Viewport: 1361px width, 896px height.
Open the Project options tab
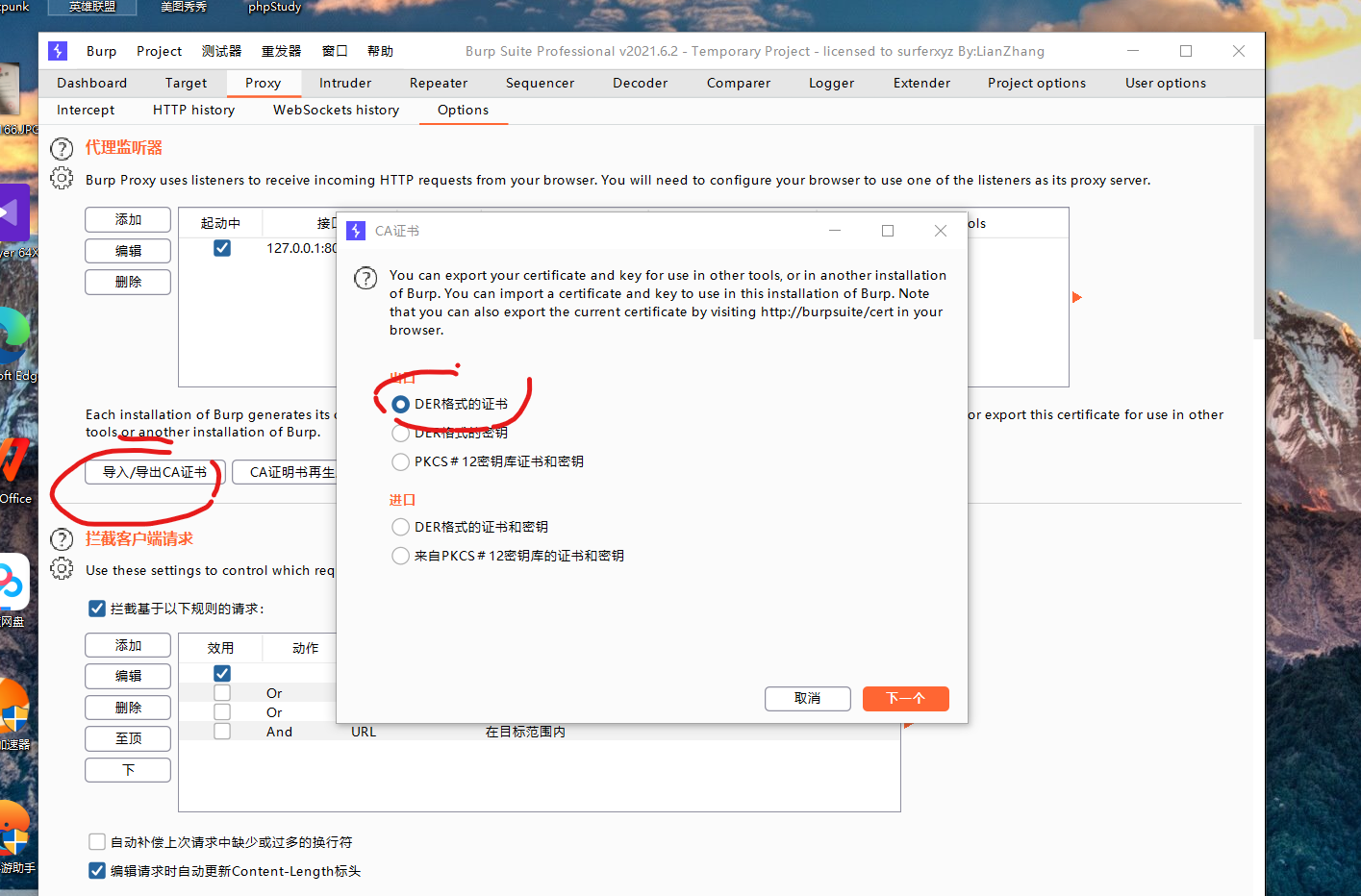[x=1036, y=83]
